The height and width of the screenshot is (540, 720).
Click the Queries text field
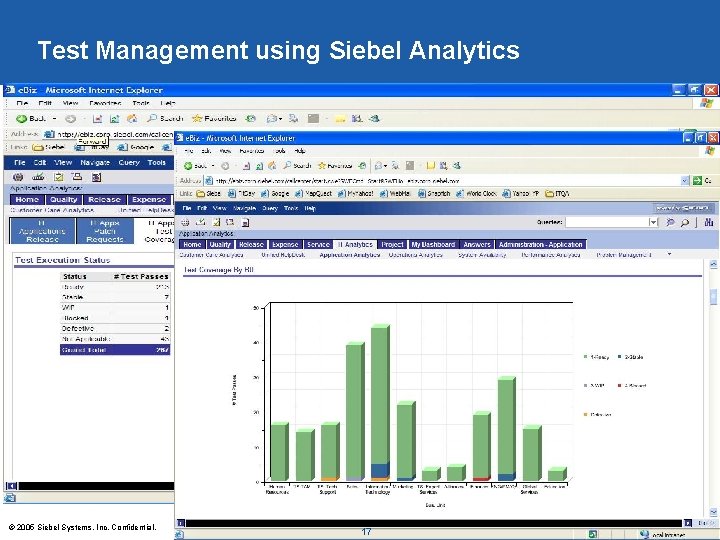pyautogui.click(x=607, y=222)
